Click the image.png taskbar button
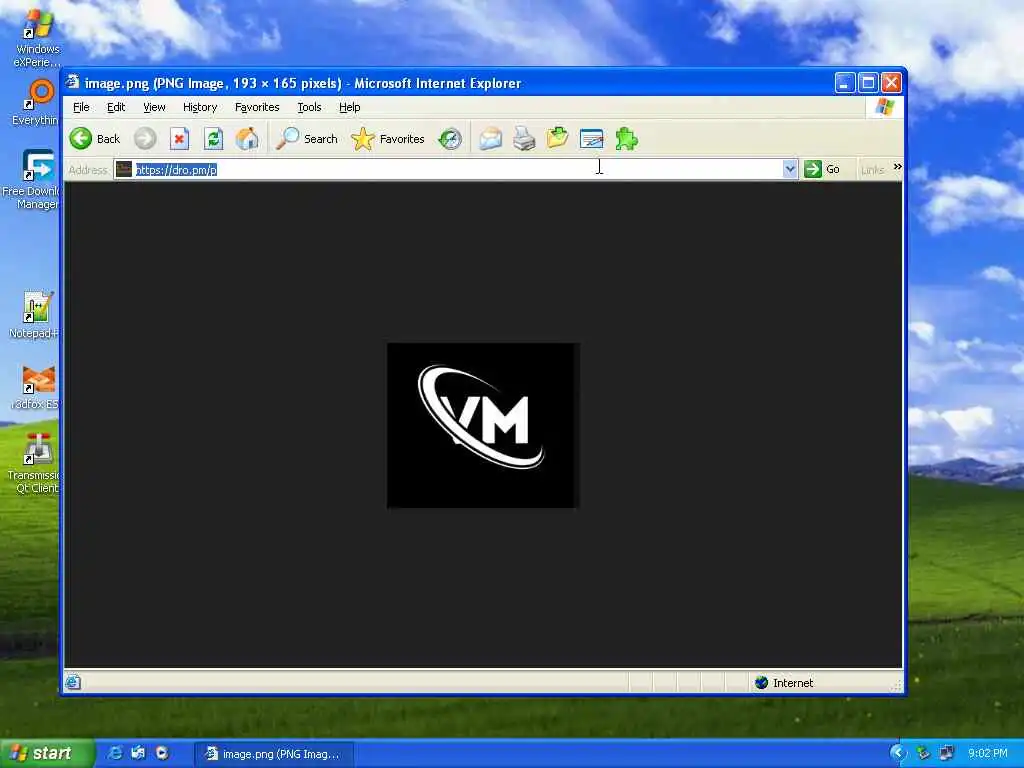The image size is (1024, 768). 274,754
